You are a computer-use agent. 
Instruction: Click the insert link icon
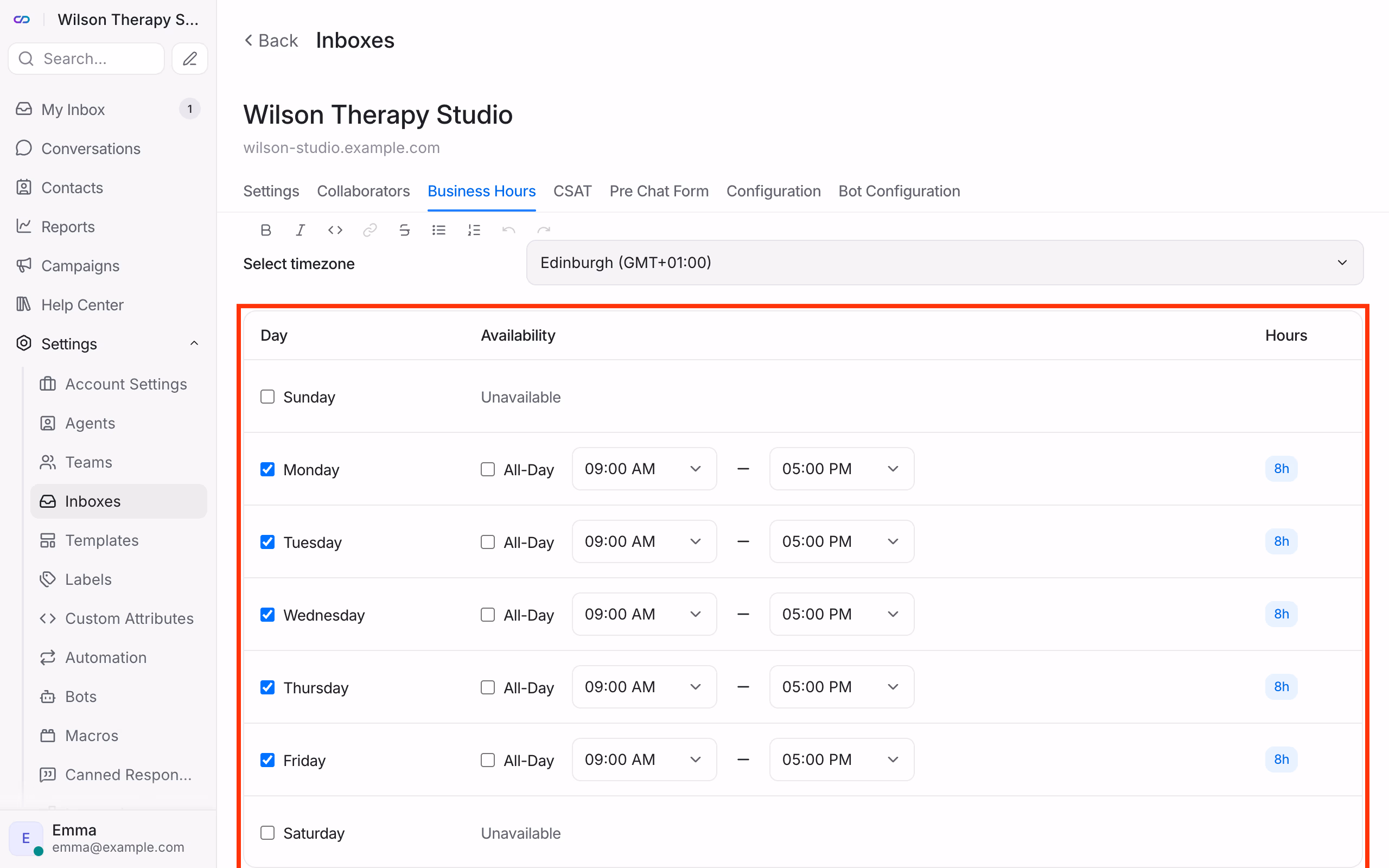click(369, 230)
